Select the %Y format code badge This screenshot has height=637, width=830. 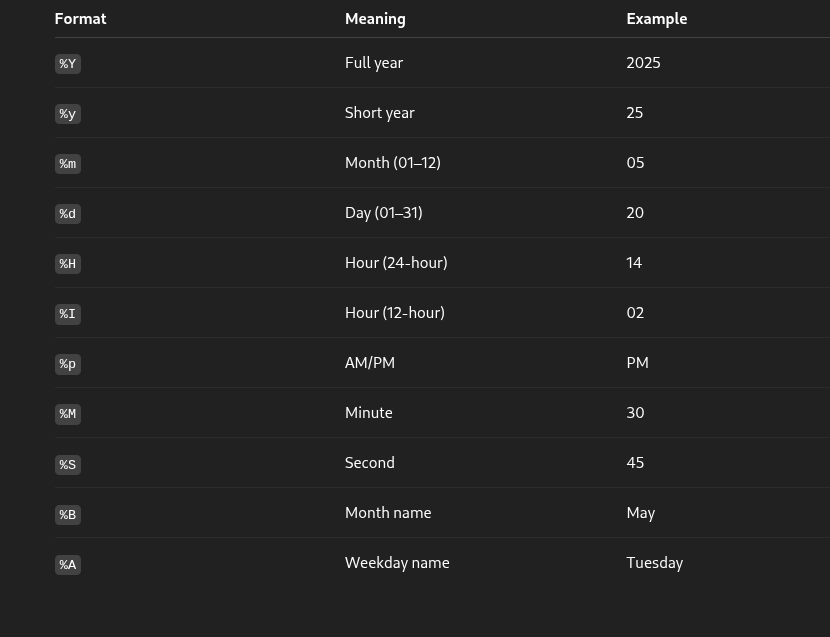[68, 64]
